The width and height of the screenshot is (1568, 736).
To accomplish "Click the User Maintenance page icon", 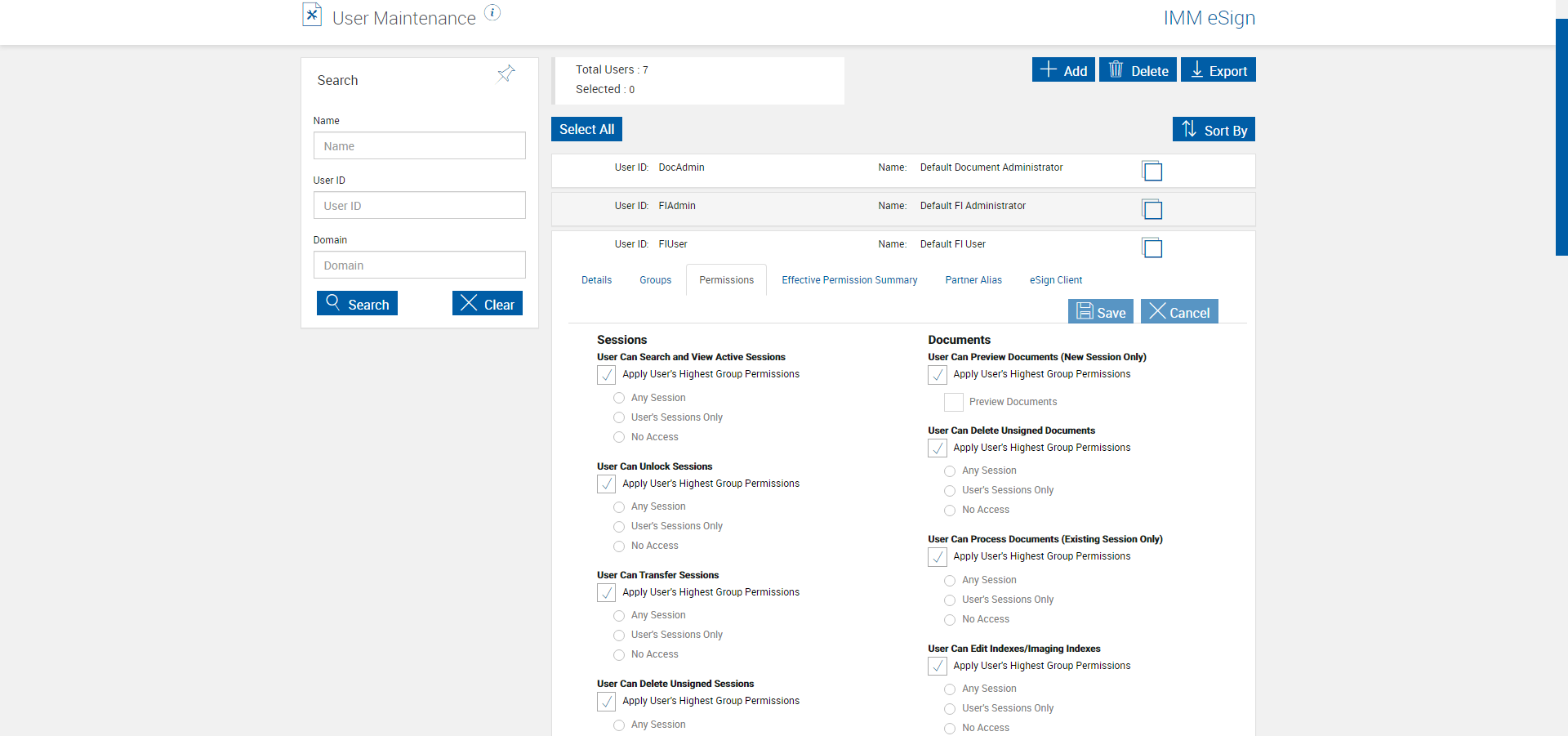I will pos(312,16).
